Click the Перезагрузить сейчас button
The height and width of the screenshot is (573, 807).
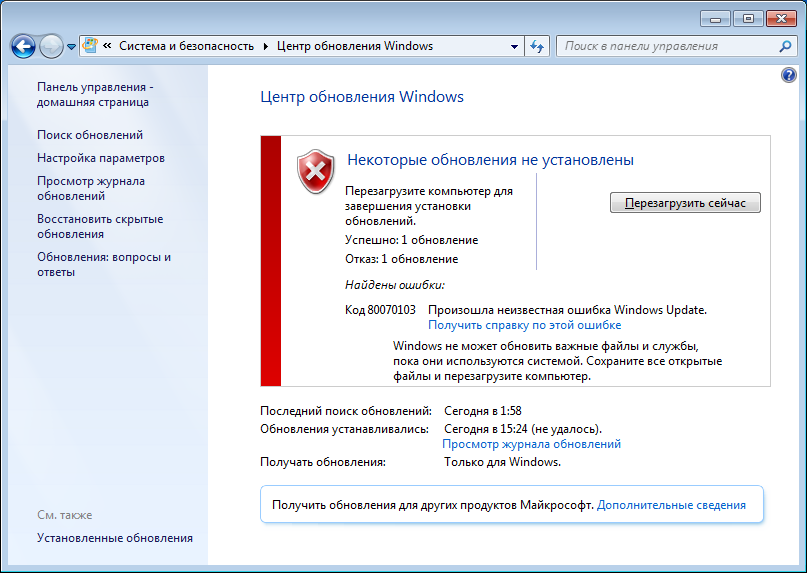(x=685, y=203)
